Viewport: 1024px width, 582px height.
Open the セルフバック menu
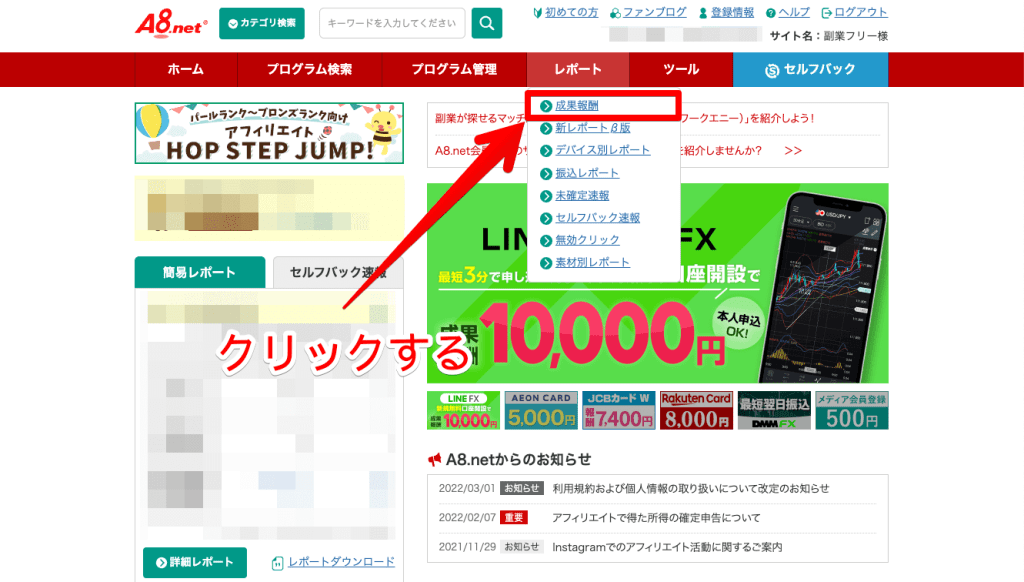pos(810,69)
